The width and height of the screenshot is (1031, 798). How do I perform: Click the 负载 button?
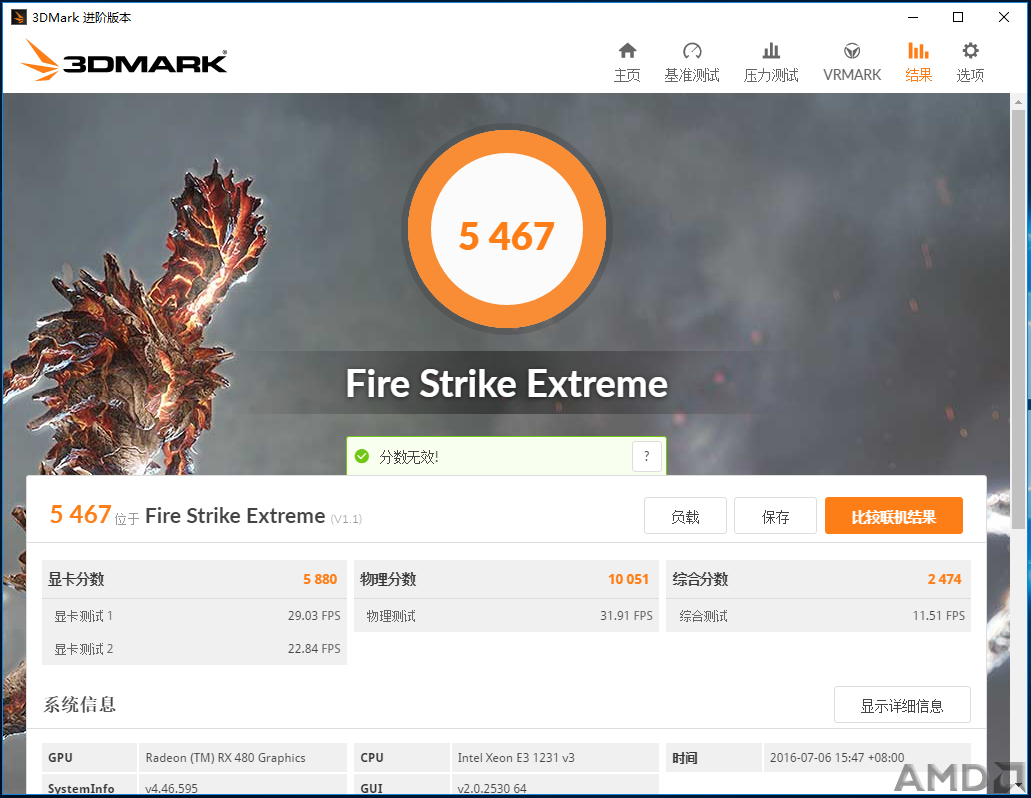[685, 516]
